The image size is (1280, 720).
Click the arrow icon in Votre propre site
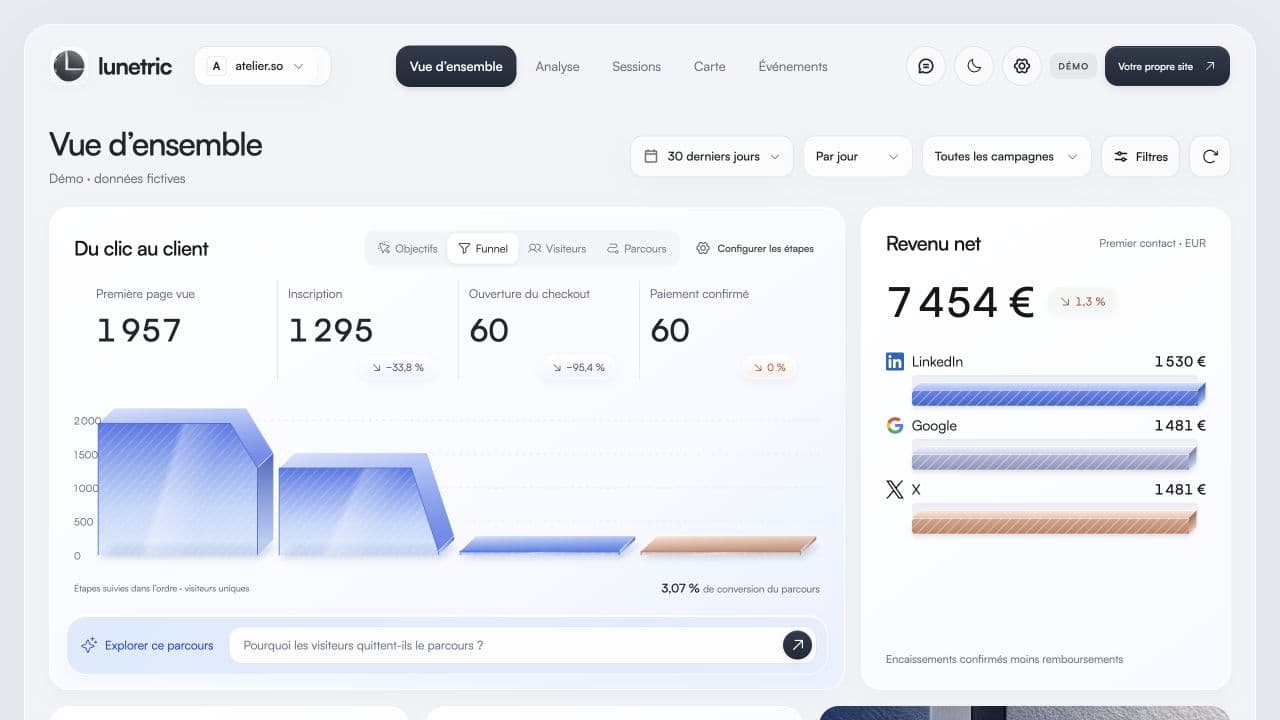click(1210, 66)
